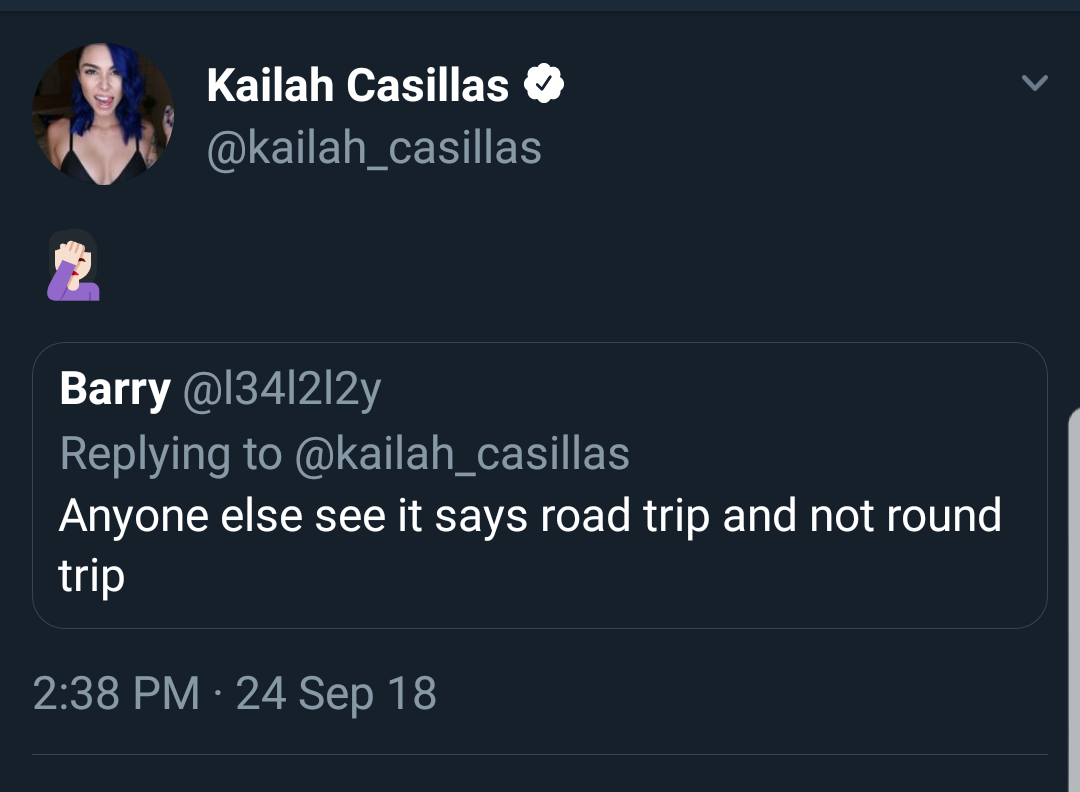1080x792 pixels.
Task: Expand the tweet options chevron arrow
Action: click(x=1035, y=83)
